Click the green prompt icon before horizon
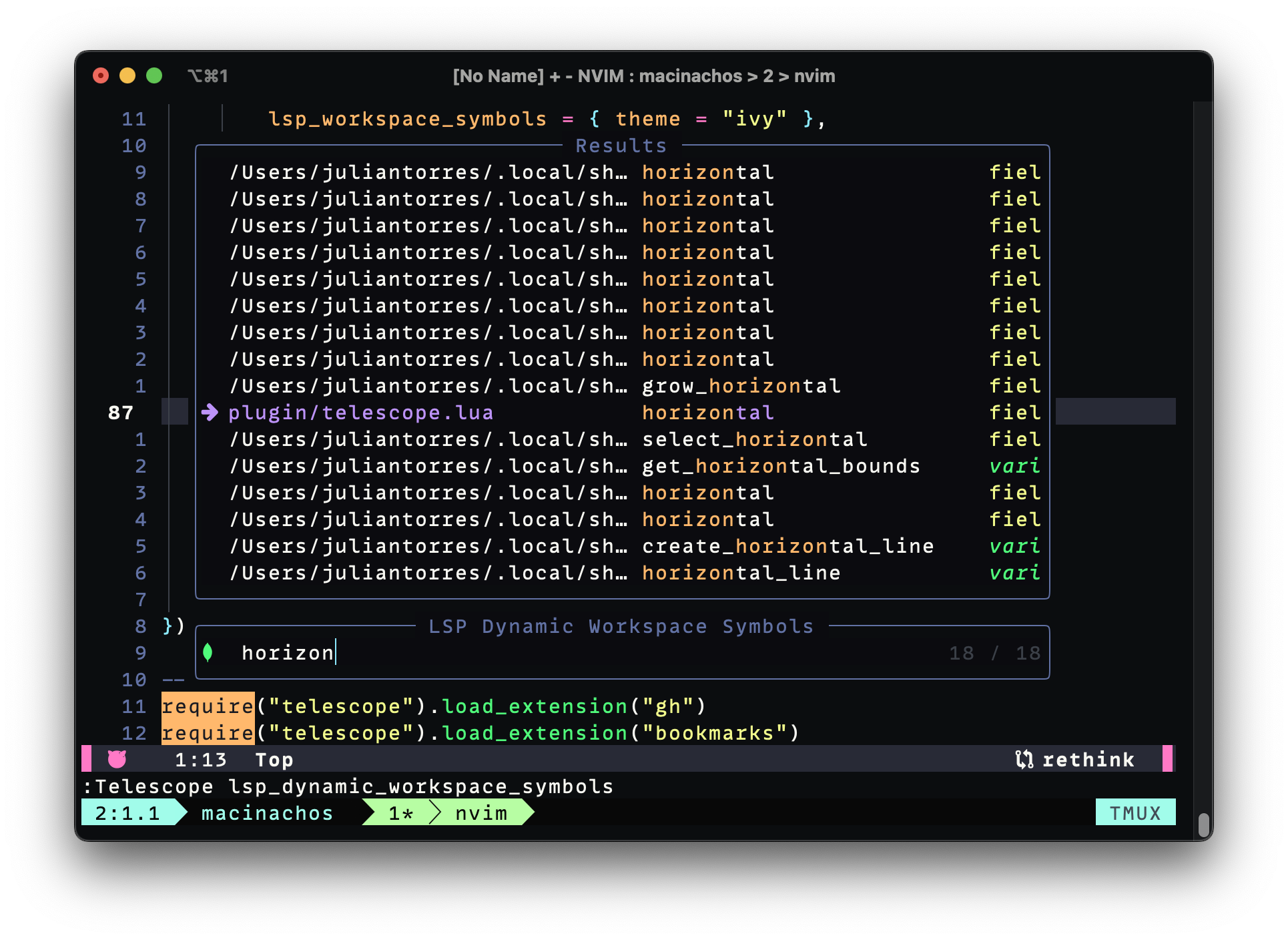The height and width of the screenshot is (940, 1288). (208, 652)
